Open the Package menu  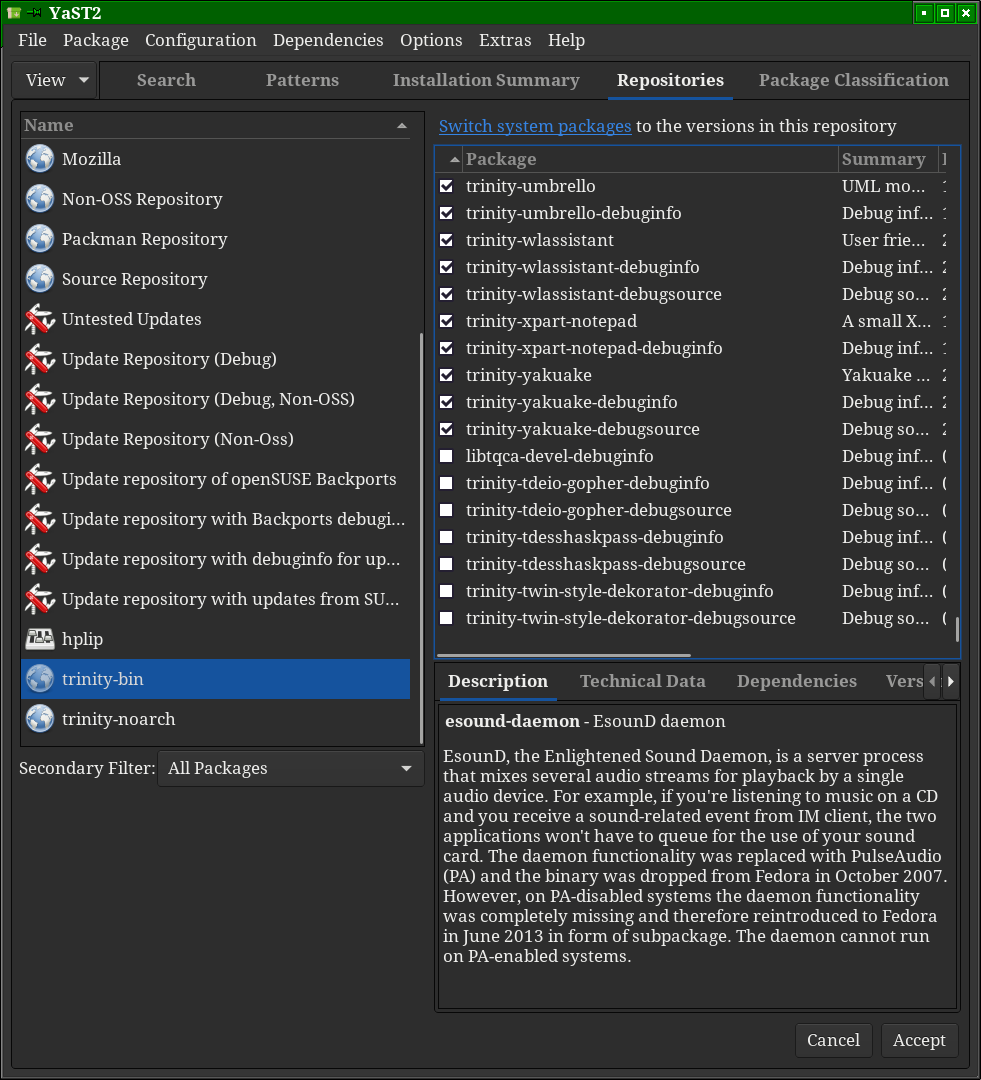96,40
